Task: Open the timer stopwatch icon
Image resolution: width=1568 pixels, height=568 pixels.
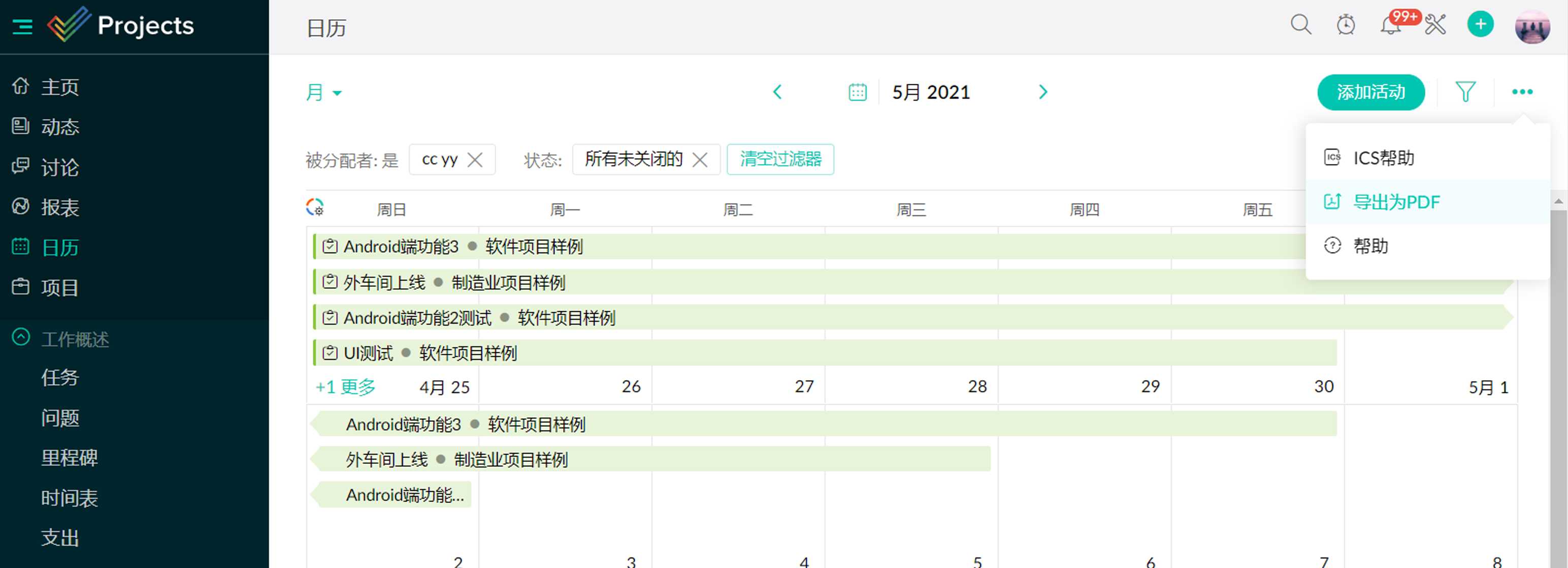Action: [x=1345, y=25]
